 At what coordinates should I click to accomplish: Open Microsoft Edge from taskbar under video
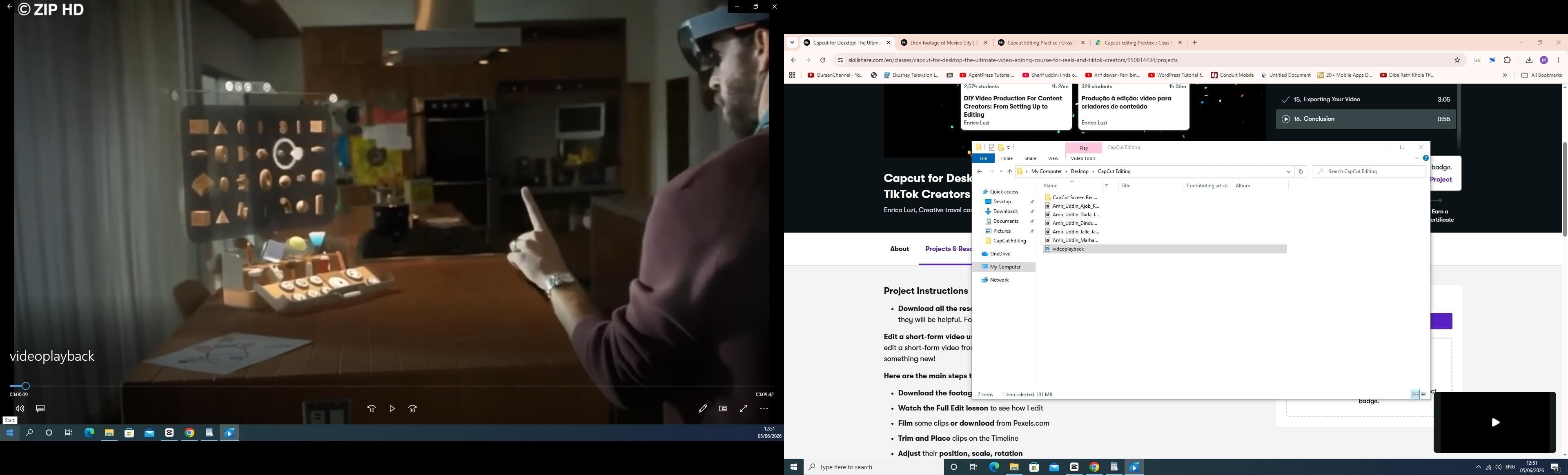(89, 433)
